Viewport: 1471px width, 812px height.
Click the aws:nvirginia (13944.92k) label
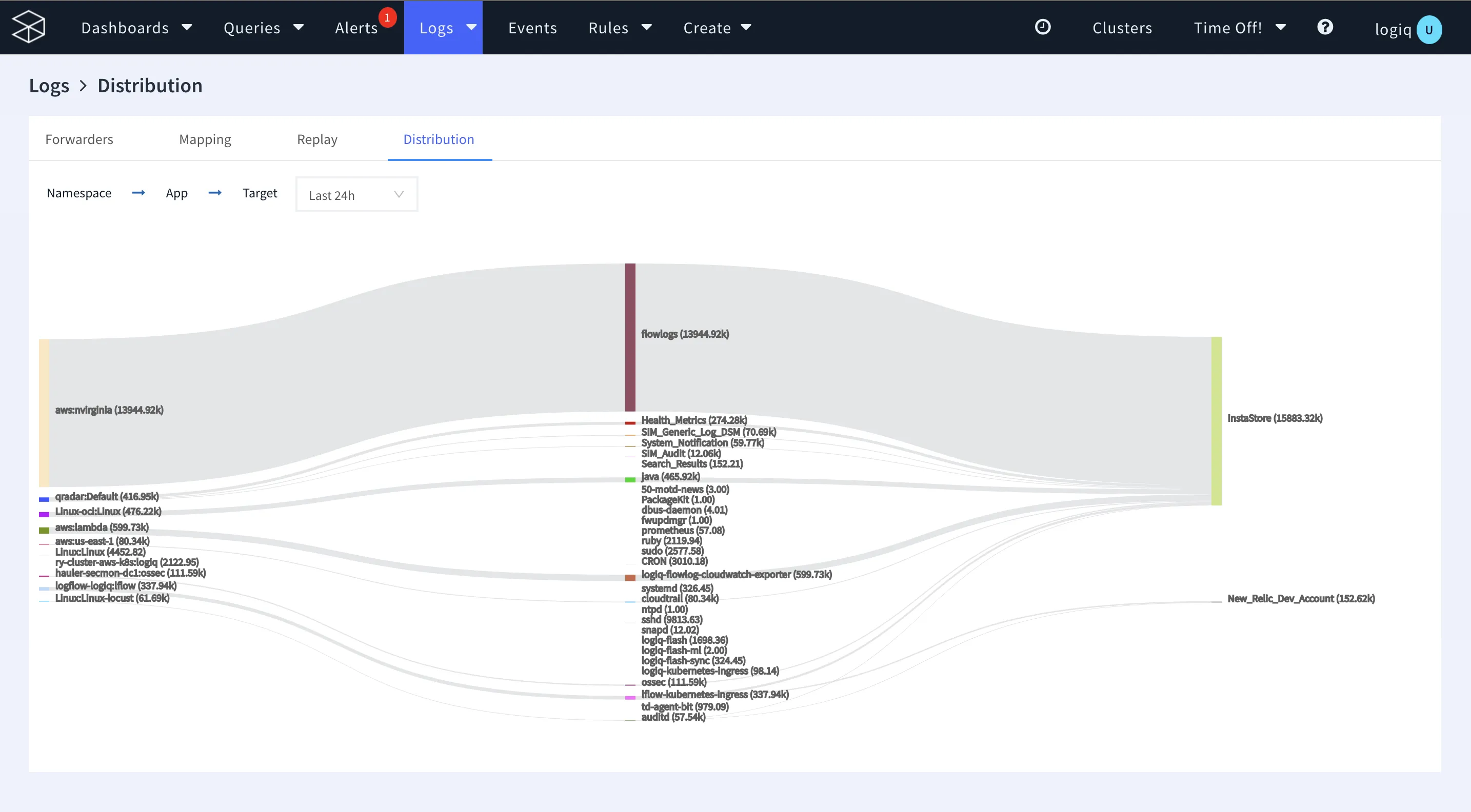[x=109, y=410]
